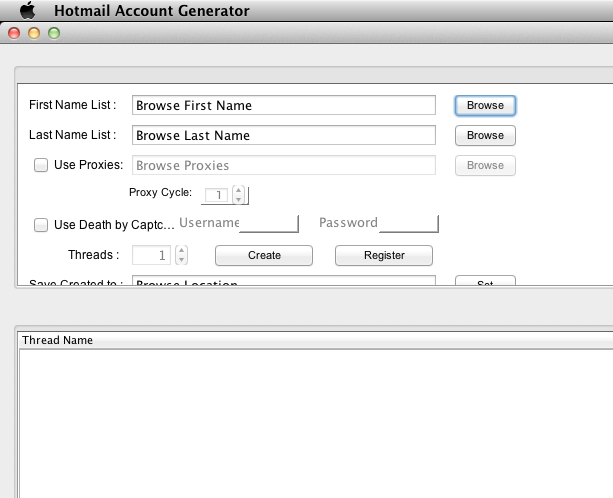
Task: Enable the Use Proxies checkbox
Action: click(x=41, y=165)
